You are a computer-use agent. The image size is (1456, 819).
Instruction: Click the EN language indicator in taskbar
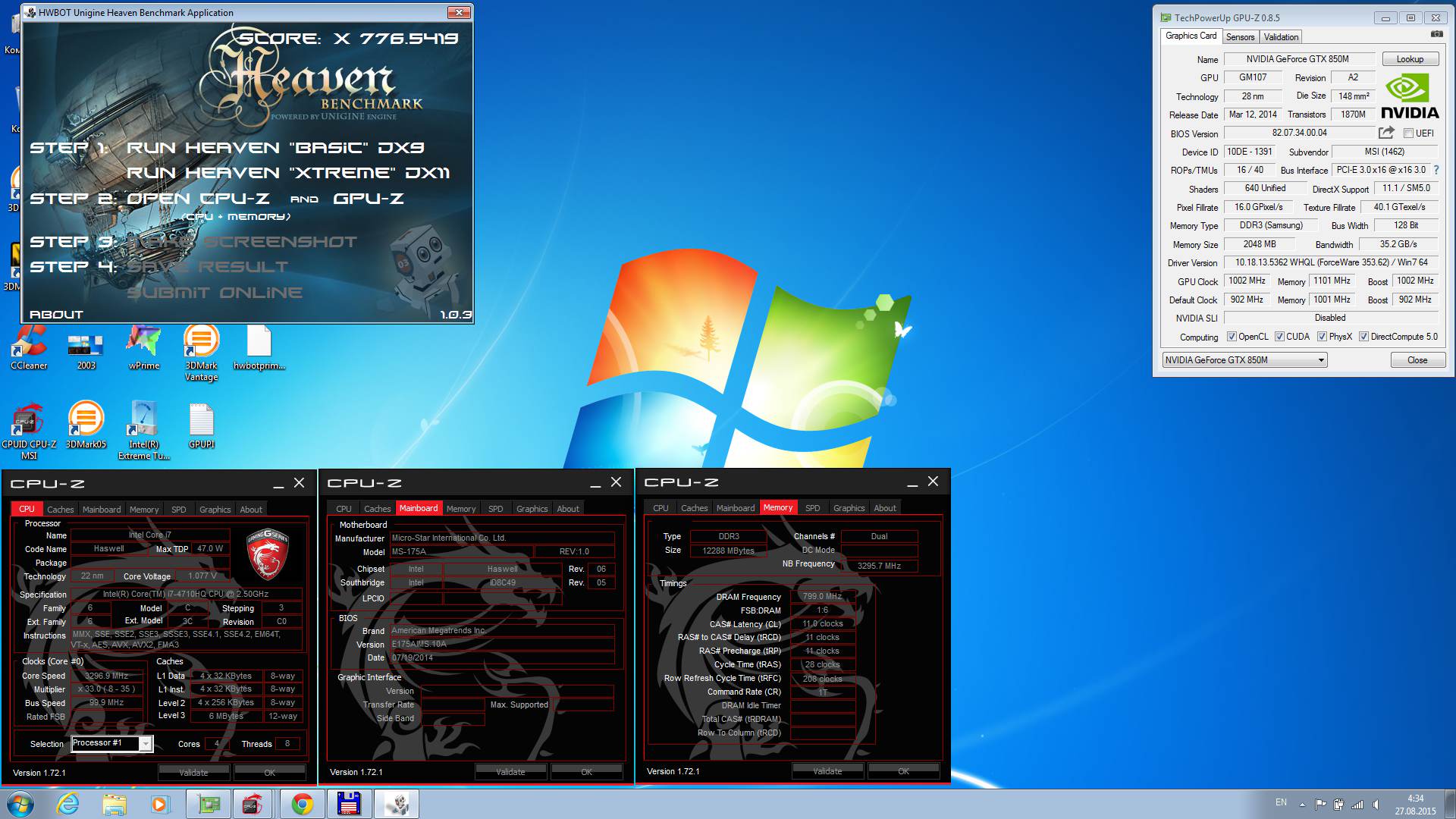coord(1281,802)
